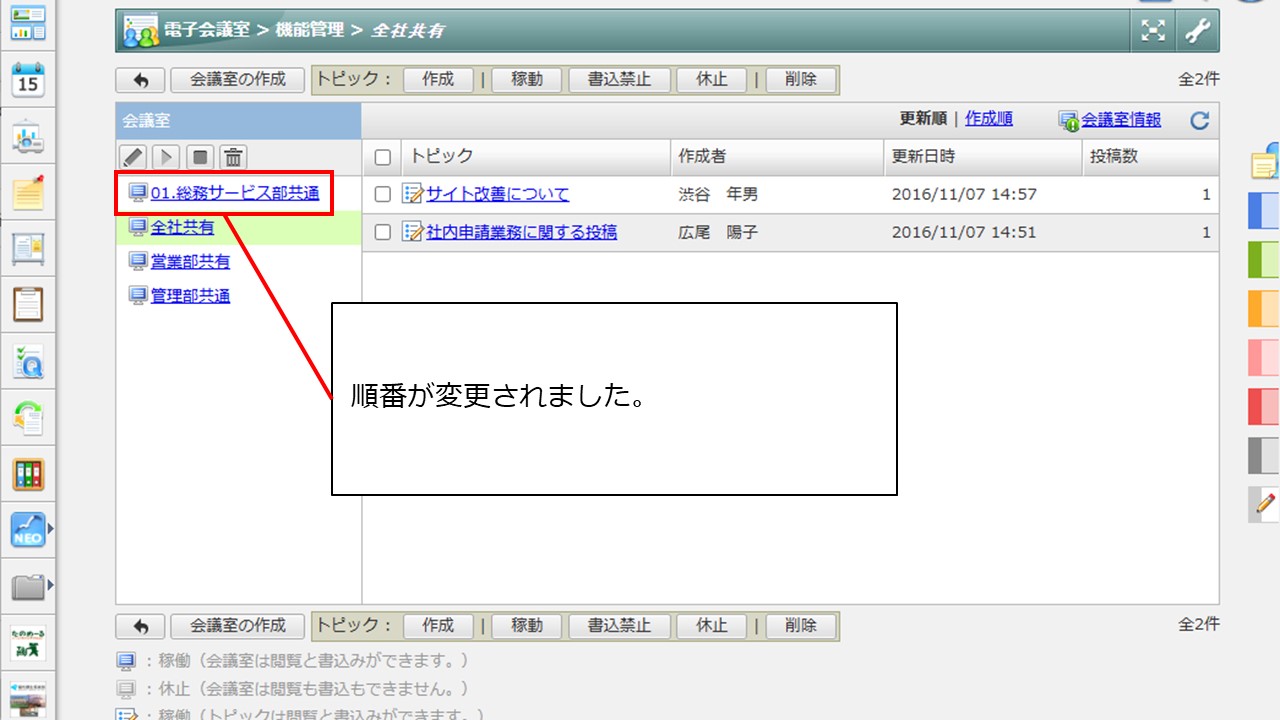Open the green たのめーる thumbnail in the sidebar
The width and height of the screenshot is (1280, 720).
(28, 643)
